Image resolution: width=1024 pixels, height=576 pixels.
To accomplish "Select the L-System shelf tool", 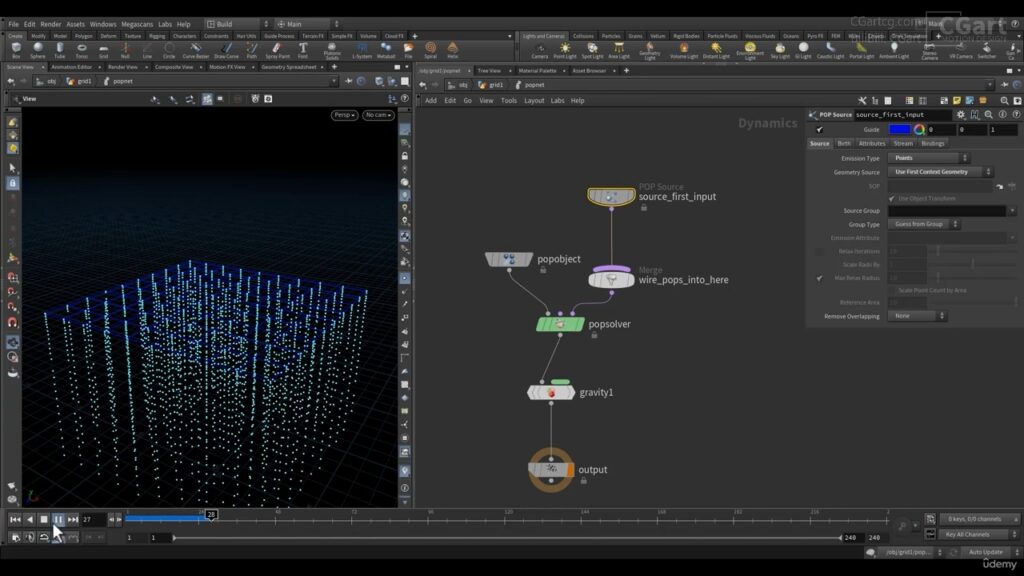I will click(x=362, y=50).
